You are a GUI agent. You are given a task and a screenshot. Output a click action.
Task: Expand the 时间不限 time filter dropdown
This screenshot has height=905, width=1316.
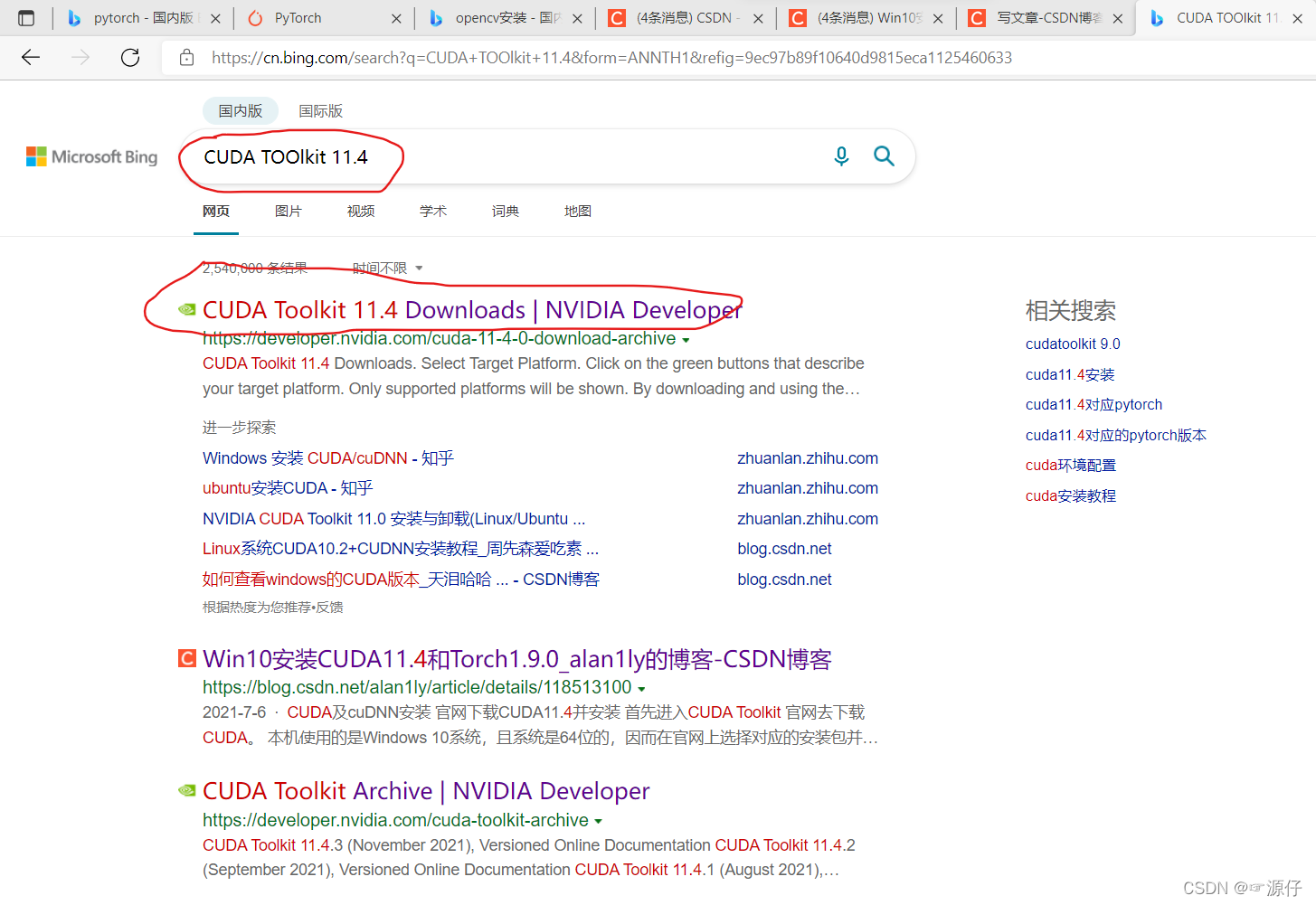pos(387,269)
